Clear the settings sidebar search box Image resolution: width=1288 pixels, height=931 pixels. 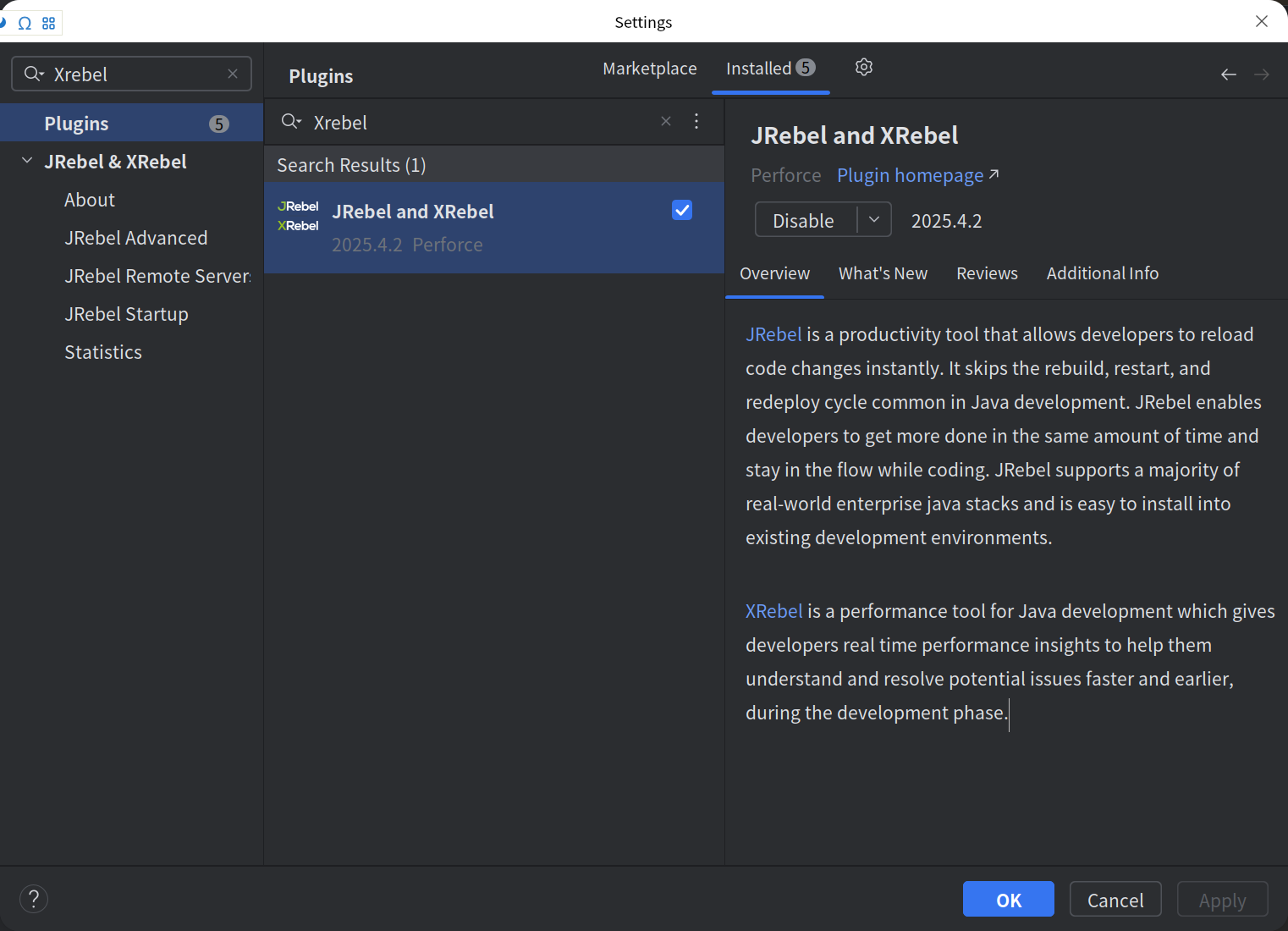pos(233,74)
